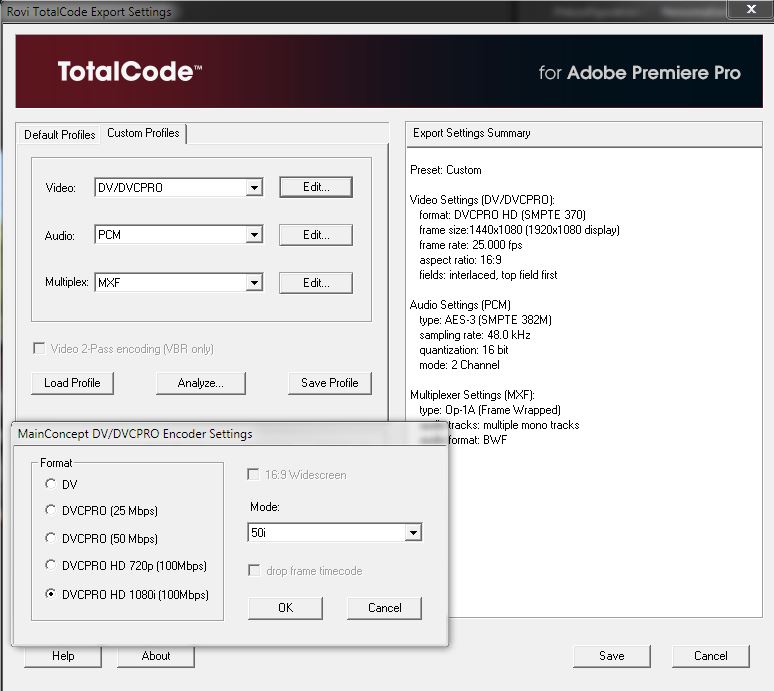Click 'Multiplexer Settings (MXF):' heading
Screen dimensions: 774x691
(x=472, y=395)
